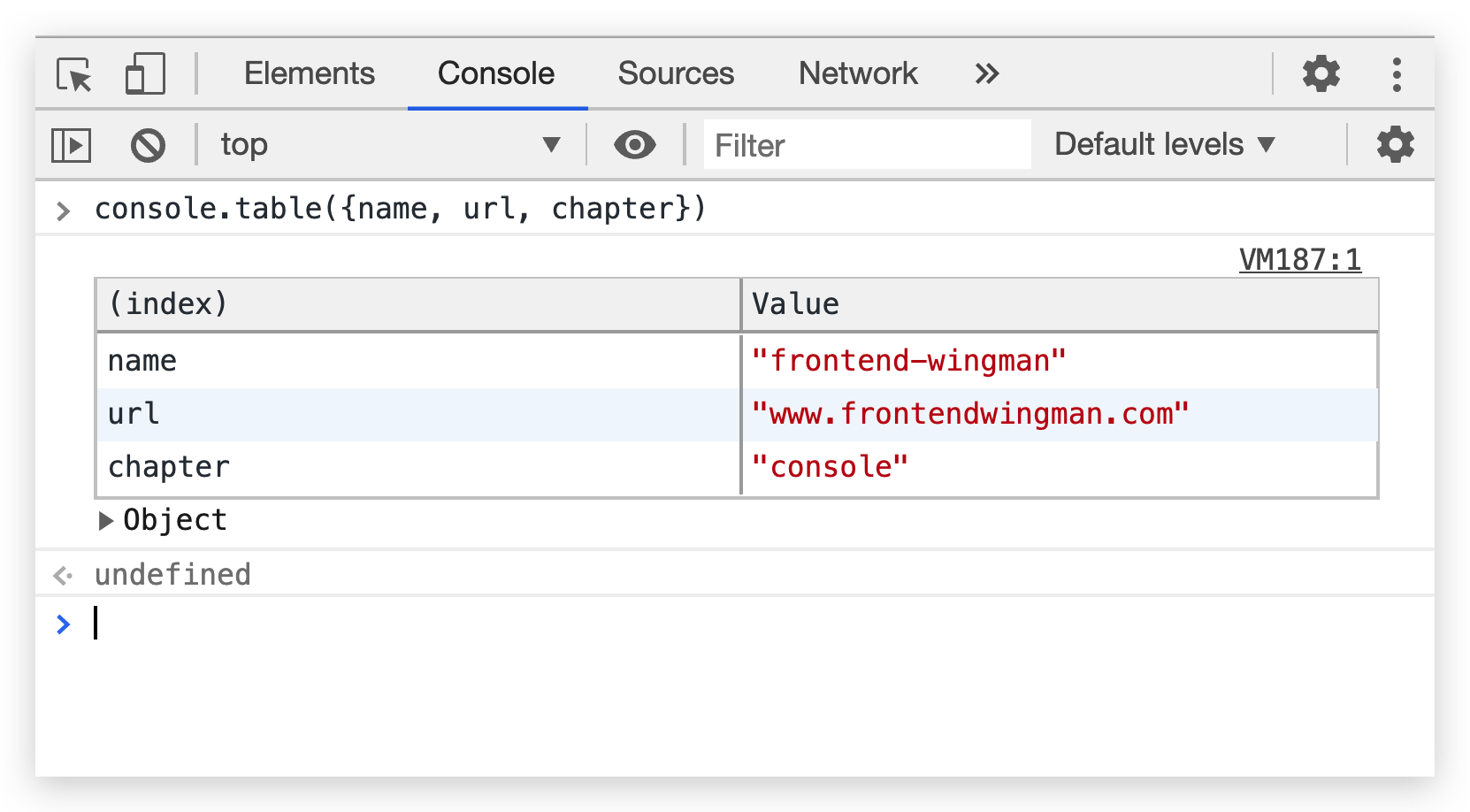This screenshot has width=1470, height=812.
Task: Open the Default levels dropdown
Action: (1164, 144)
